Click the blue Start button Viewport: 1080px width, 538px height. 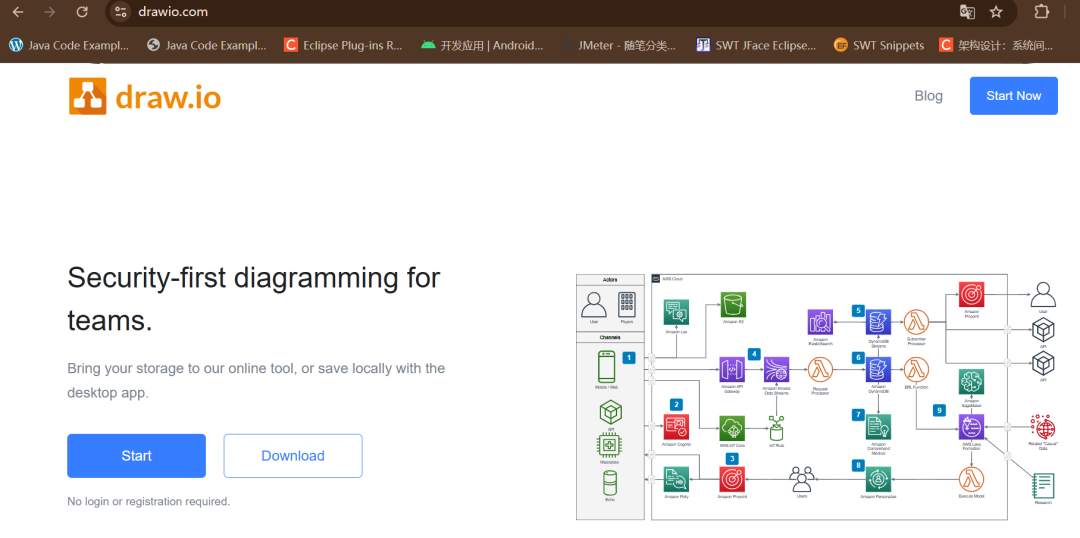coord(136,455)
